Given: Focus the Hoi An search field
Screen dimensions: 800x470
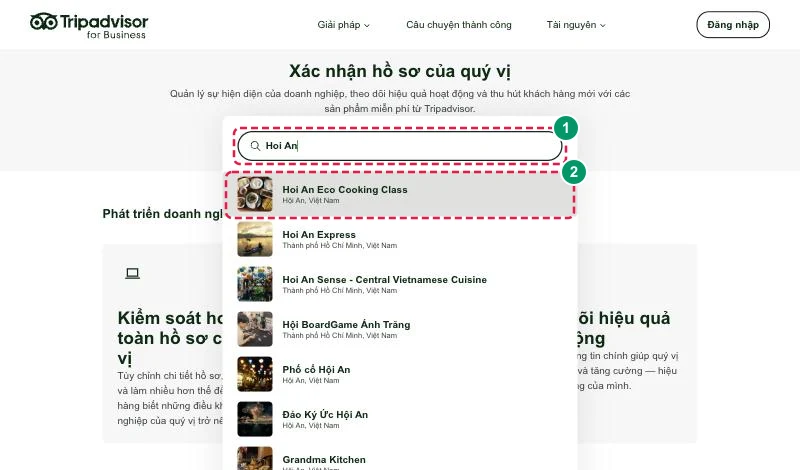Looking at the screenshot, I should (x=400, y=146).
